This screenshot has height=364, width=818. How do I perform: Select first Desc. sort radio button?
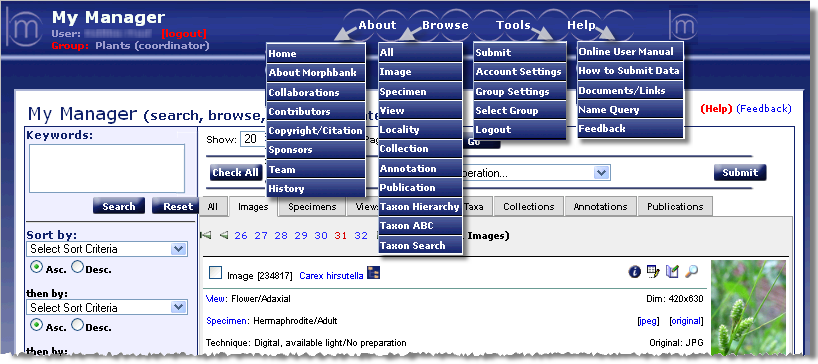(77, 268)
